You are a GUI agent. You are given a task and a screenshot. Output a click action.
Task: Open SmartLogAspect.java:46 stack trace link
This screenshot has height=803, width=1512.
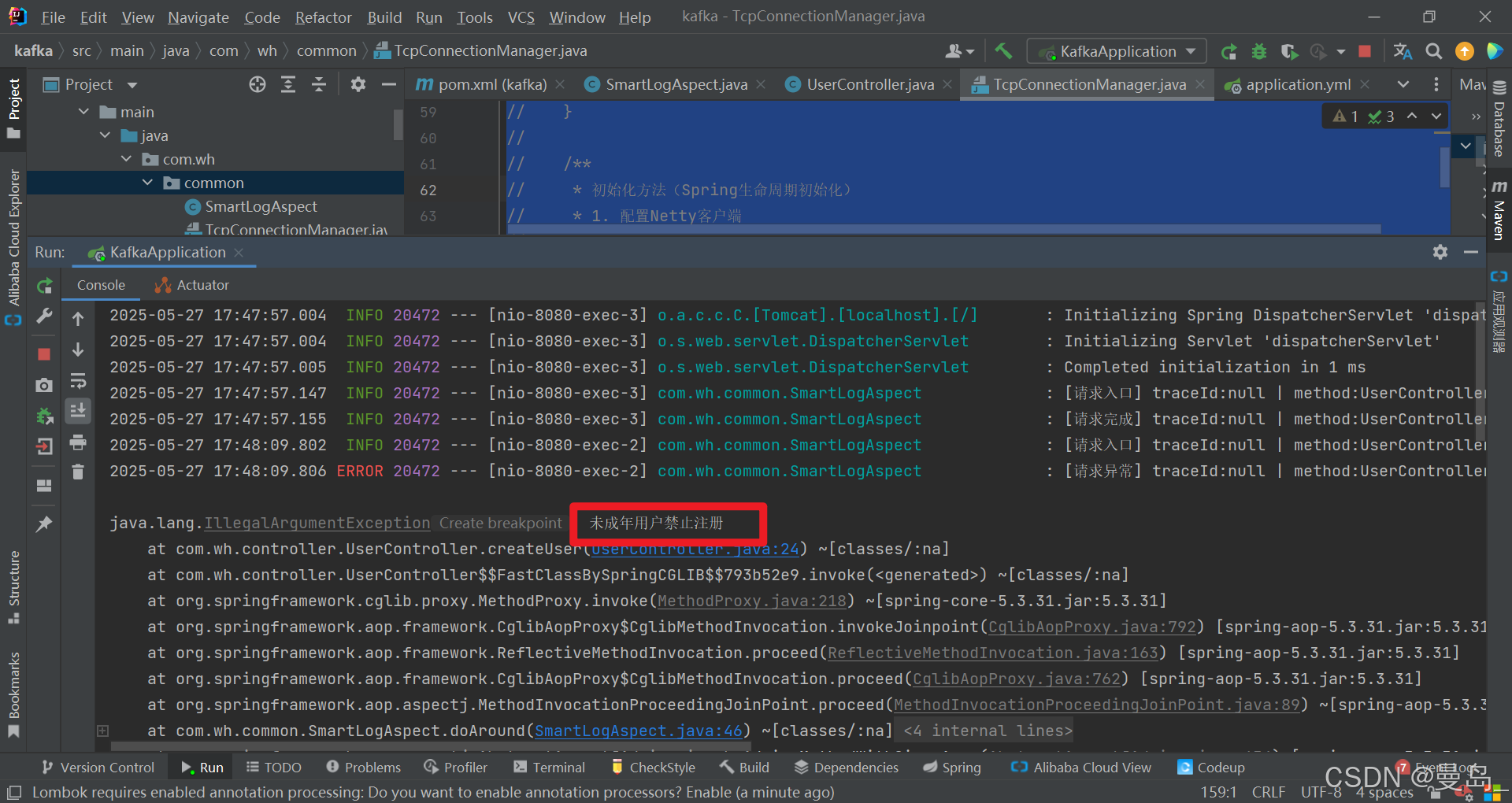coord(639,731)
